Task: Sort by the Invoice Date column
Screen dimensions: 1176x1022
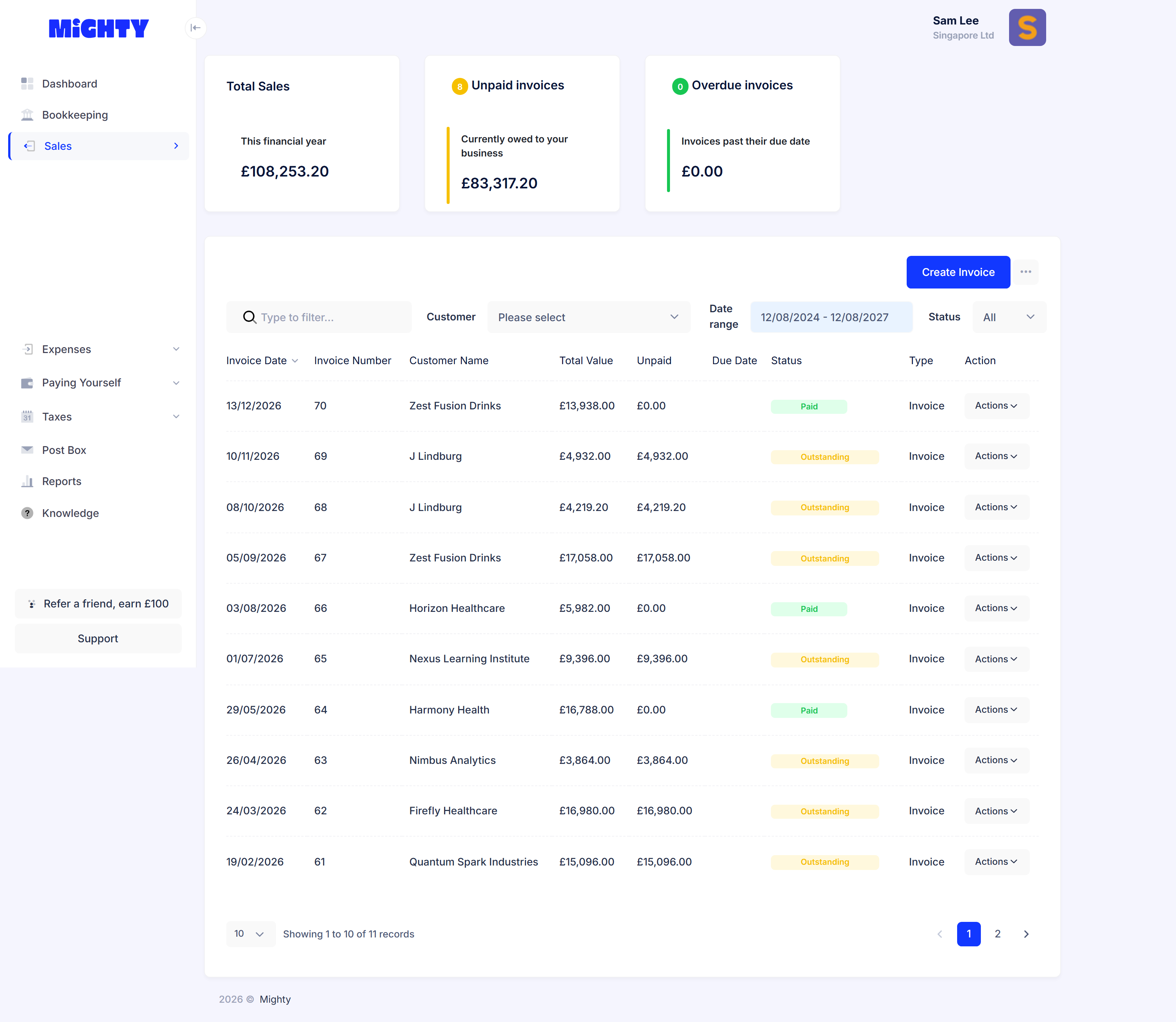Action: coord(262,360)
